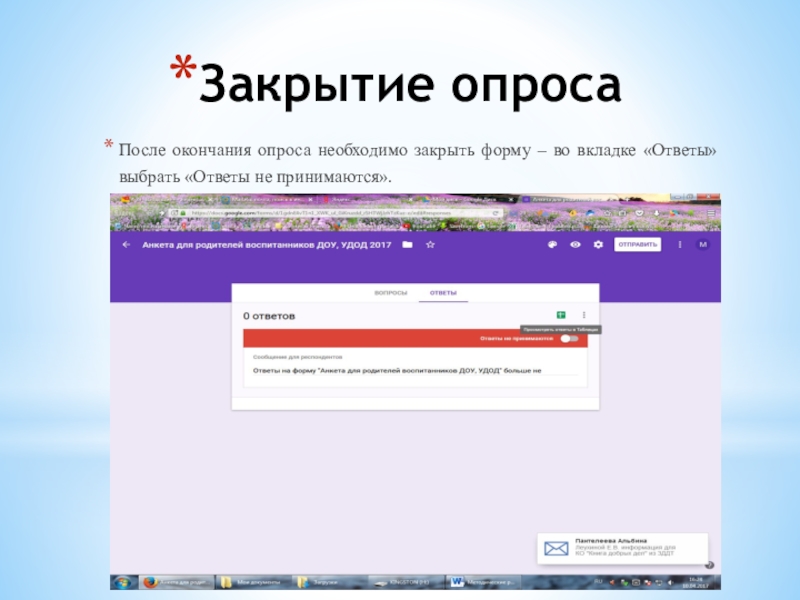Click the taskbar clock
Viewport: 800px width, 600px height.
(695, 582)
